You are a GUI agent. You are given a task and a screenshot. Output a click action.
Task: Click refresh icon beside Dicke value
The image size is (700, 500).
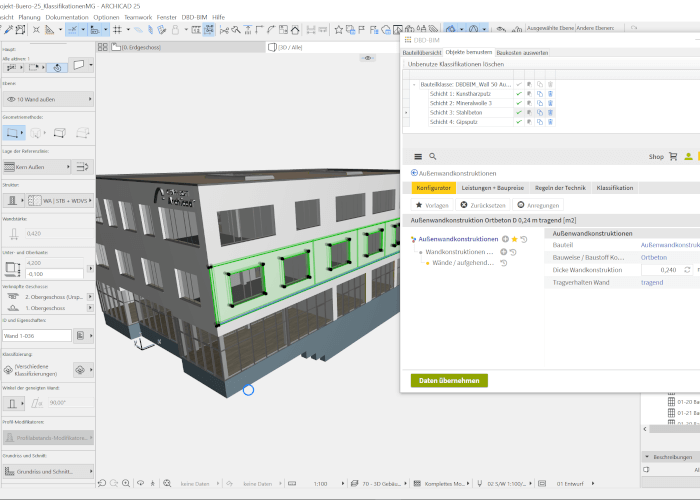point(687,270)
